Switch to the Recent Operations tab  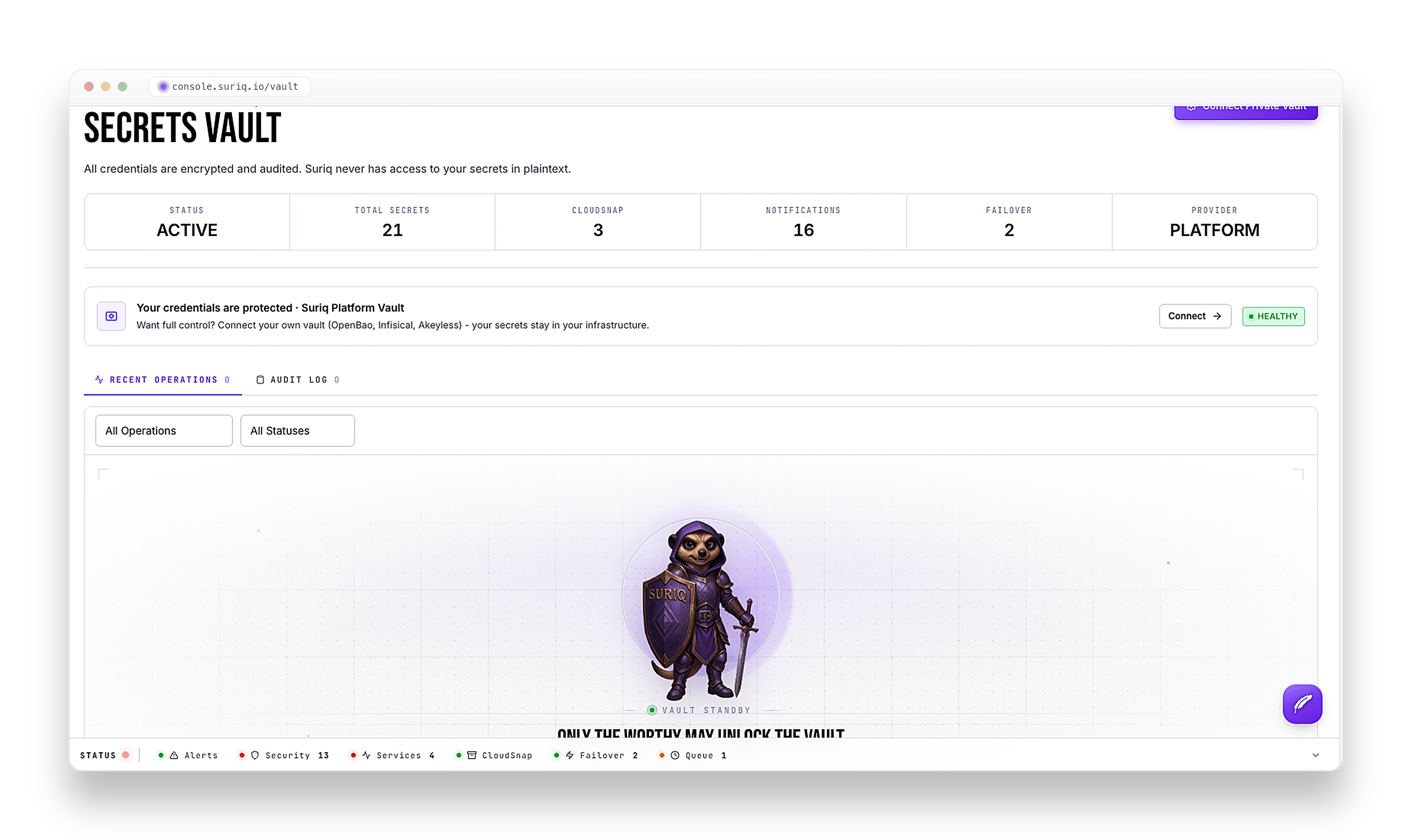click(162, 380)
